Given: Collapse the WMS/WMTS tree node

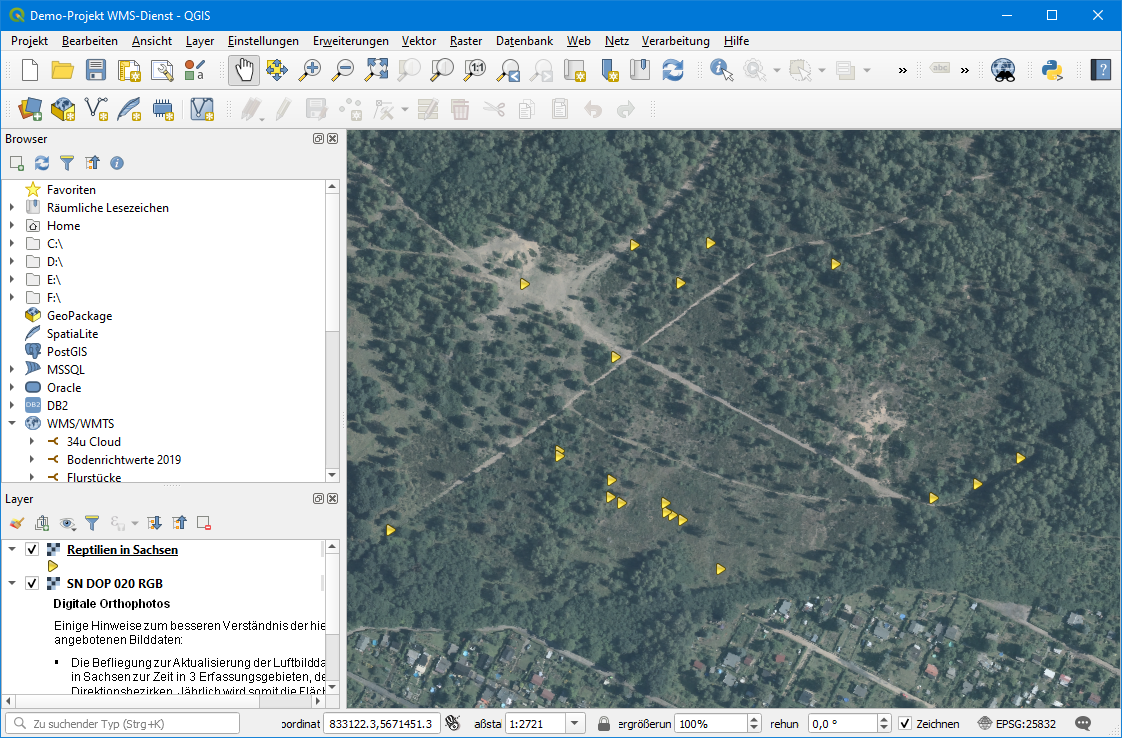Looking at the screenshot, I should pyautogui.click(x=12, y=424).
